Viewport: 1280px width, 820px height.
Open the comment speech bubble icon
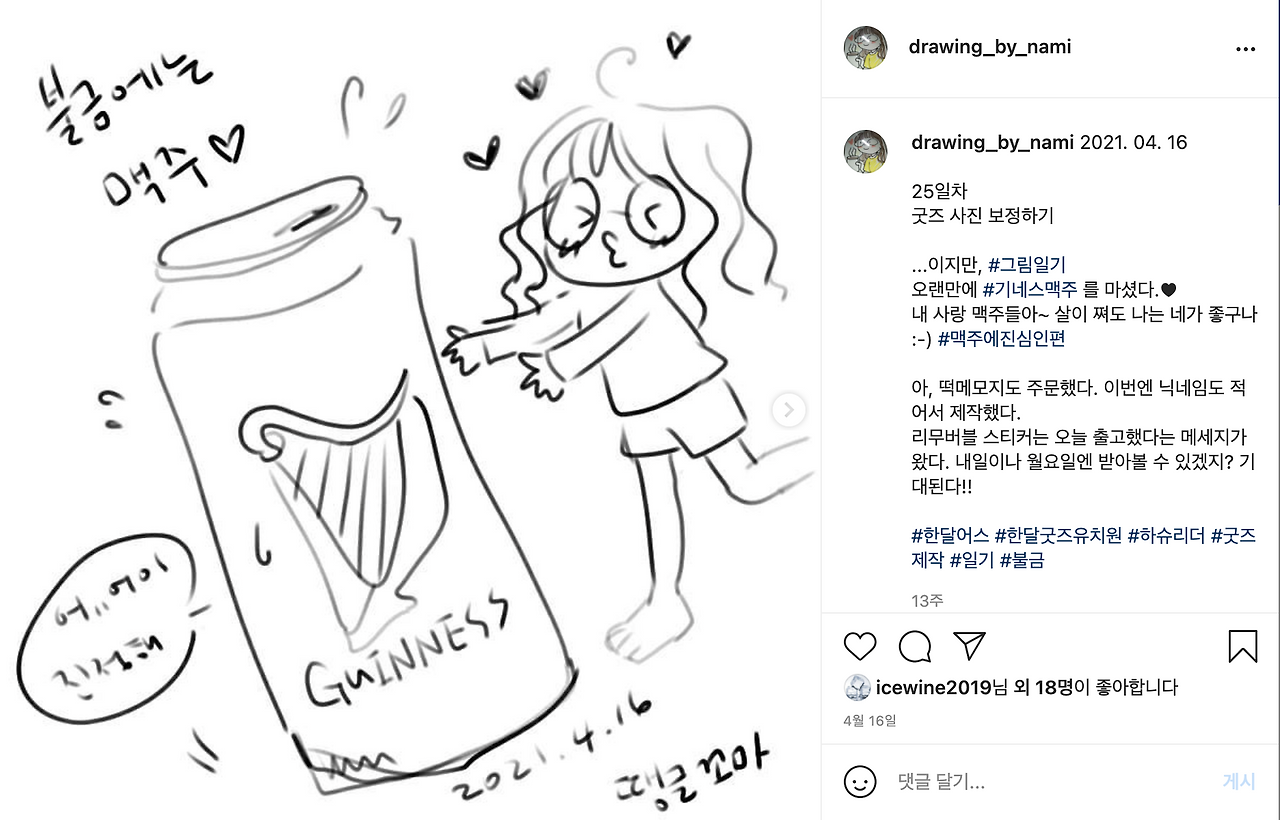pos(915,646)
